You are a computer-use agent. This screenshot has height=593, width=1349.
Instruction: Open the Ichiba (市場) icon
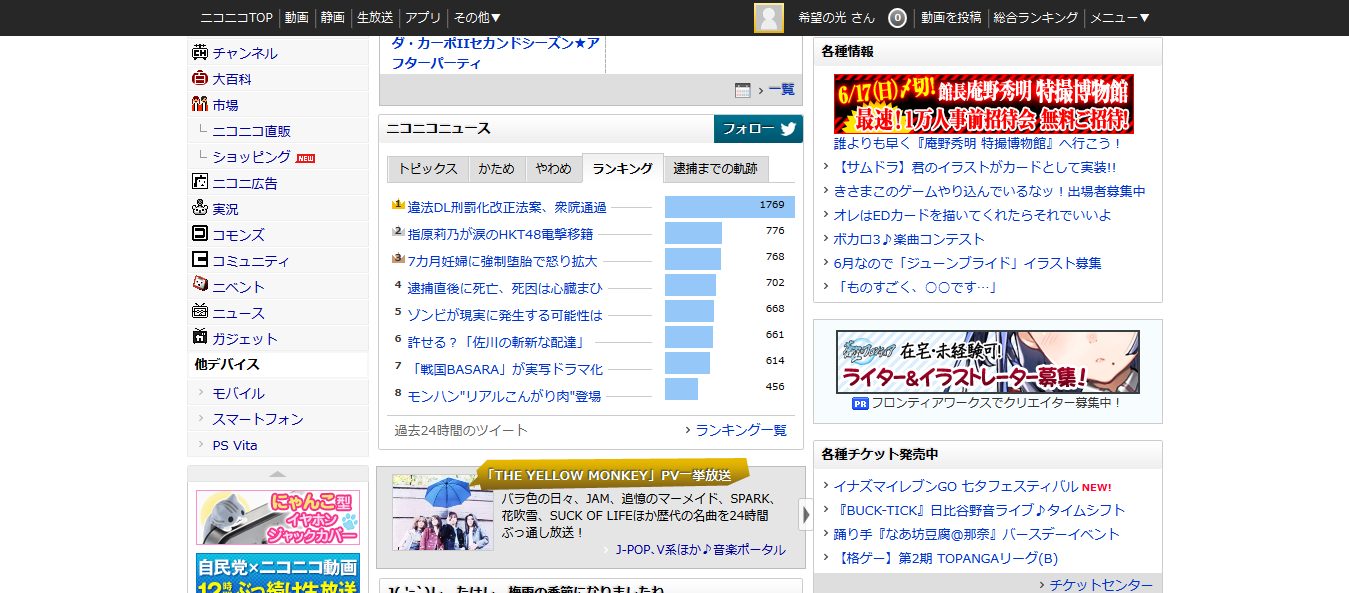pyautogui.click(x=200, y=105)
